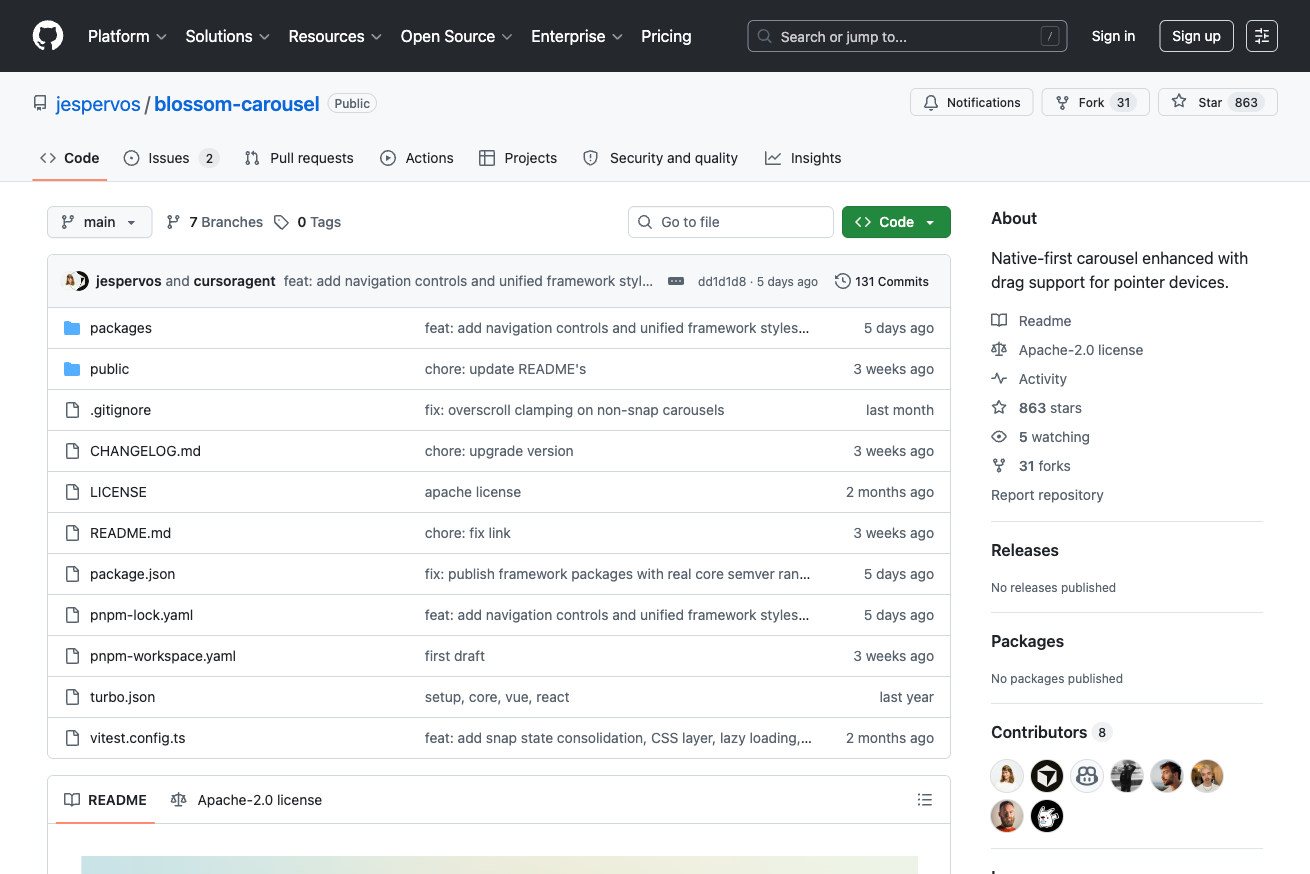This screenshot has height=874, width=1310.
Task: Switch to the Issues tab
Action: (171, 158)
